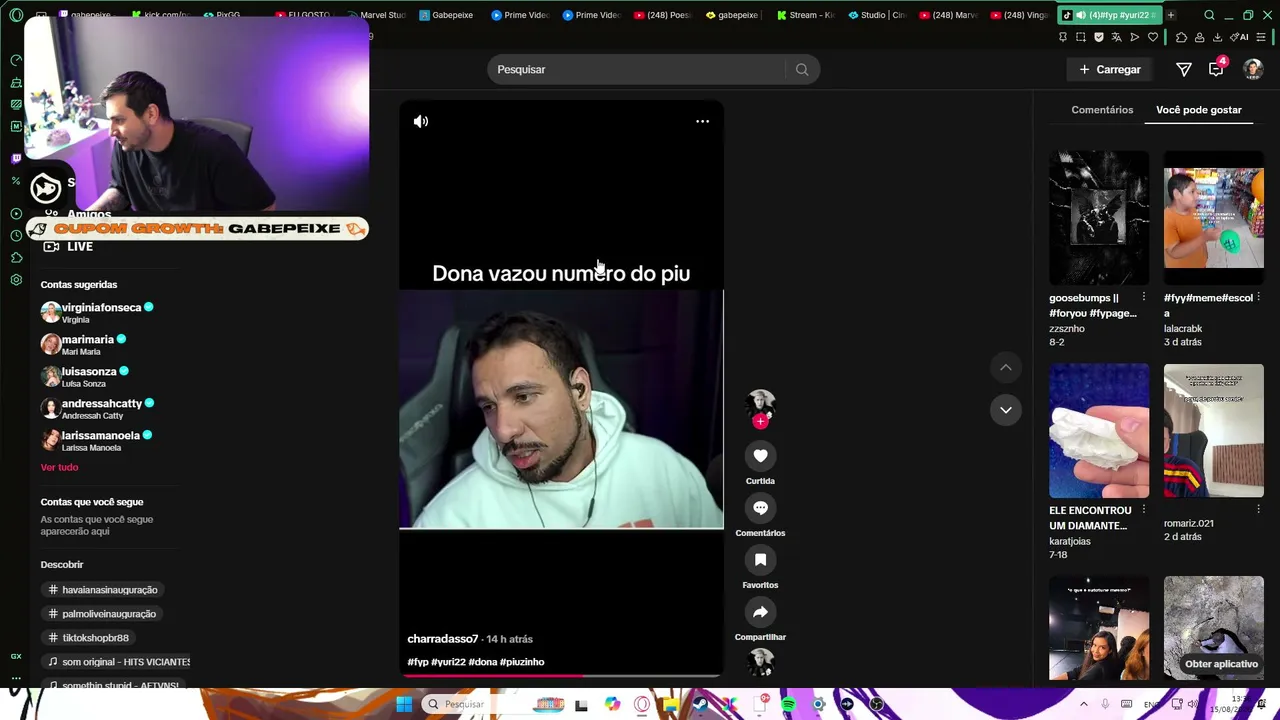The height and width of the screenshot is (720, 1280).
Task: Save video with the Favoritos bookmark icon
Action: (760, 560)
